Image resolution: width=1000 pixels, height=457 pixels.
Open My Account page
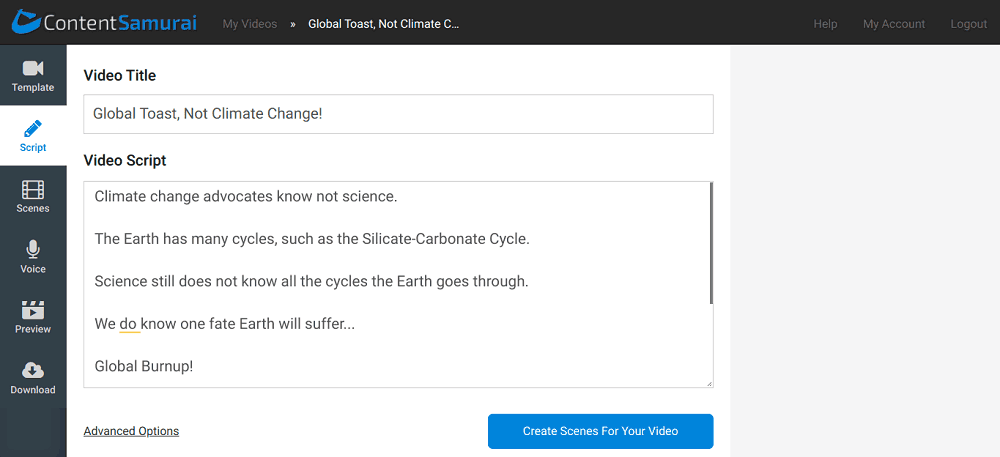[894, 24]
